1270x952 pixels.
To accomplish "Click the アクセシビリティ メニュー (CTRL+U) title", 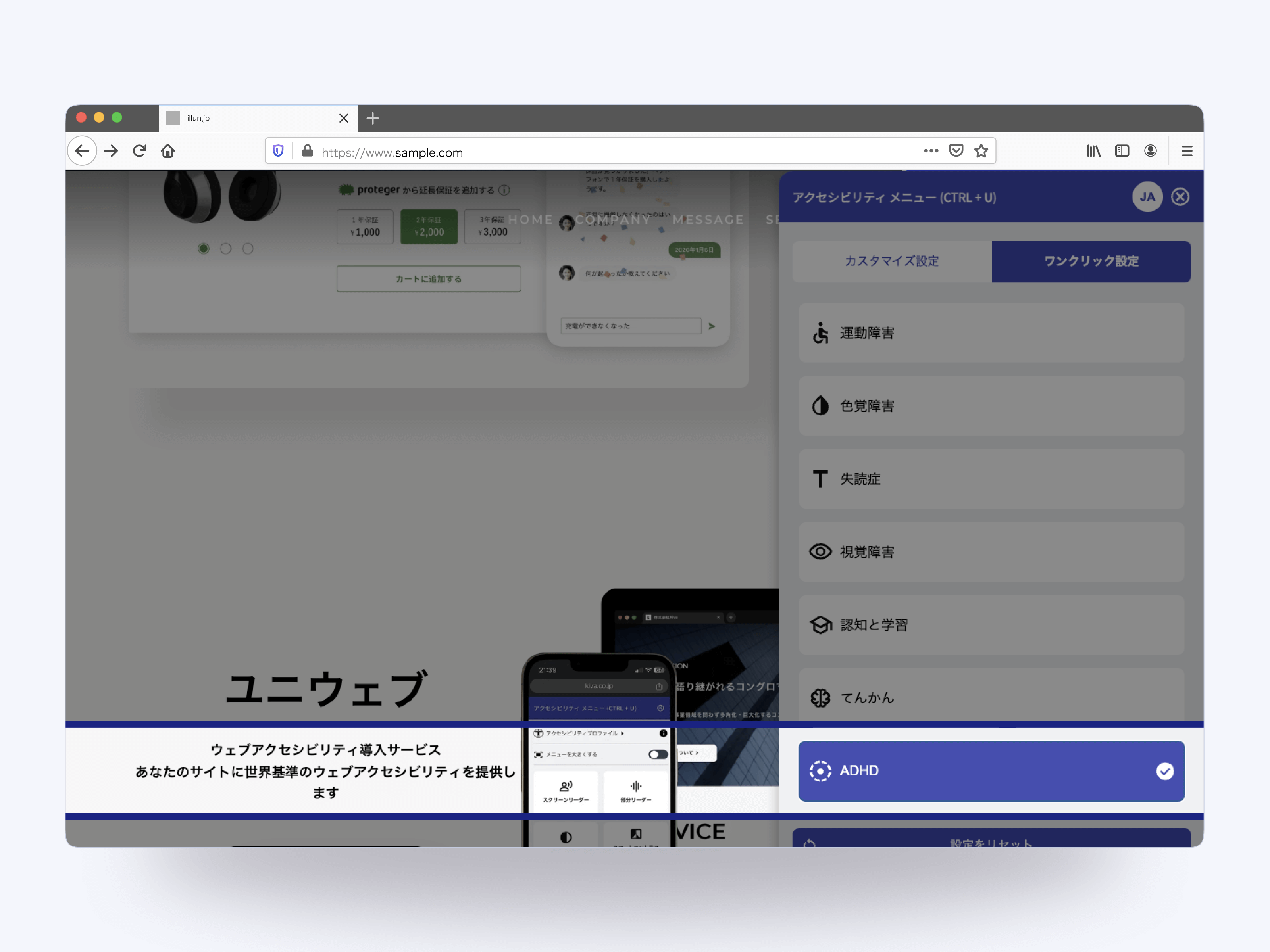I will click(894, 198).
